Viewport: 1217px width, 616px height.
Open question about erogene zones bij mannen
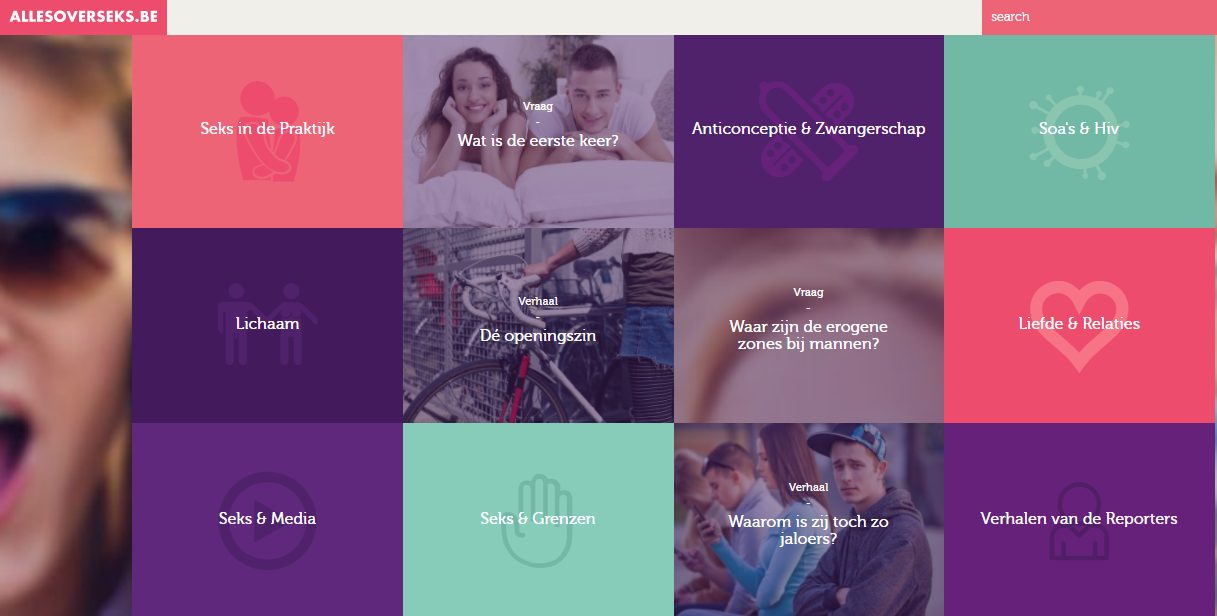(x=808, y=325)
